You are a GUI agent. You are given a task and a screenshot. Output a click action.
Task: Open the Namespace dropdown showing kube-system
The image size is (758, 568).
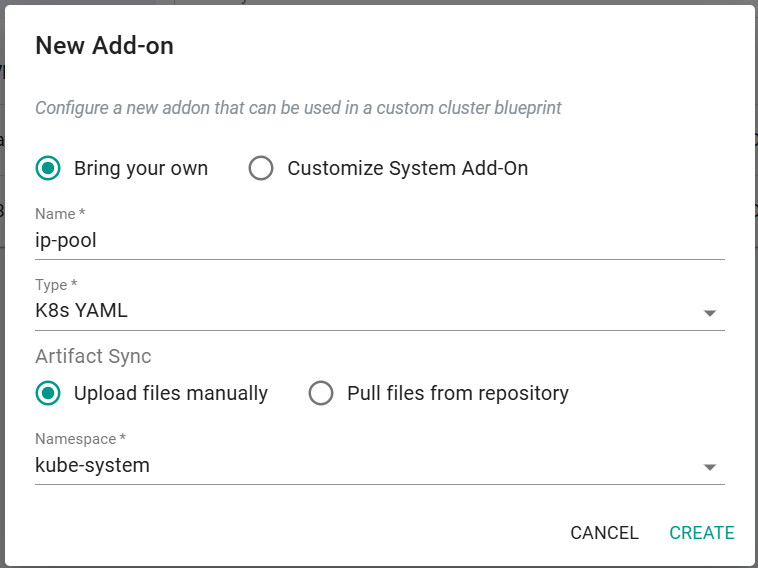[x=380, y=466]
